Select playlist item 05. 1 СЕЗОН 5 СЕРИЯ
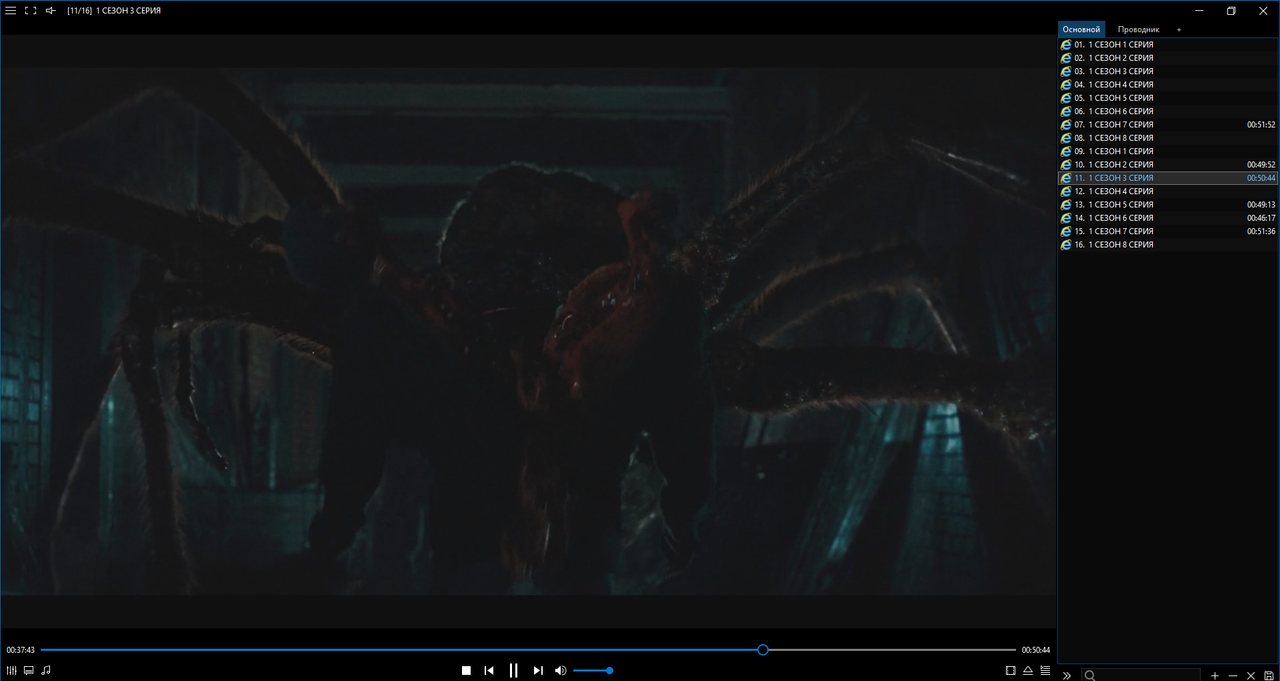 click(x=1168, y=98)
